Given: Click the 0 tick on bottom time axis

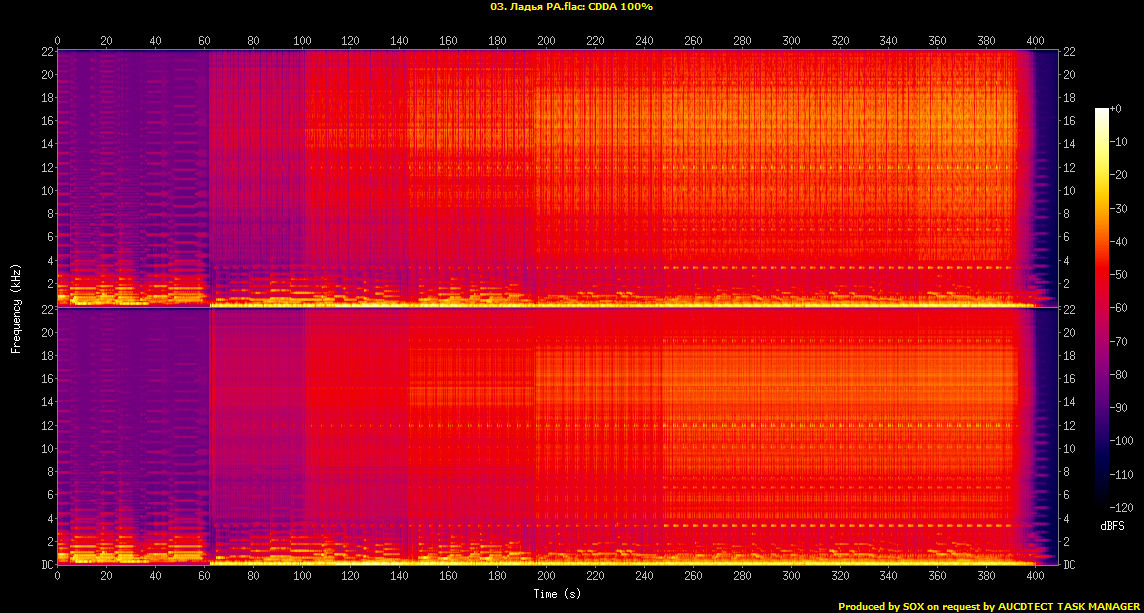Looking at the screenshot, I should (x=58, y=577).
